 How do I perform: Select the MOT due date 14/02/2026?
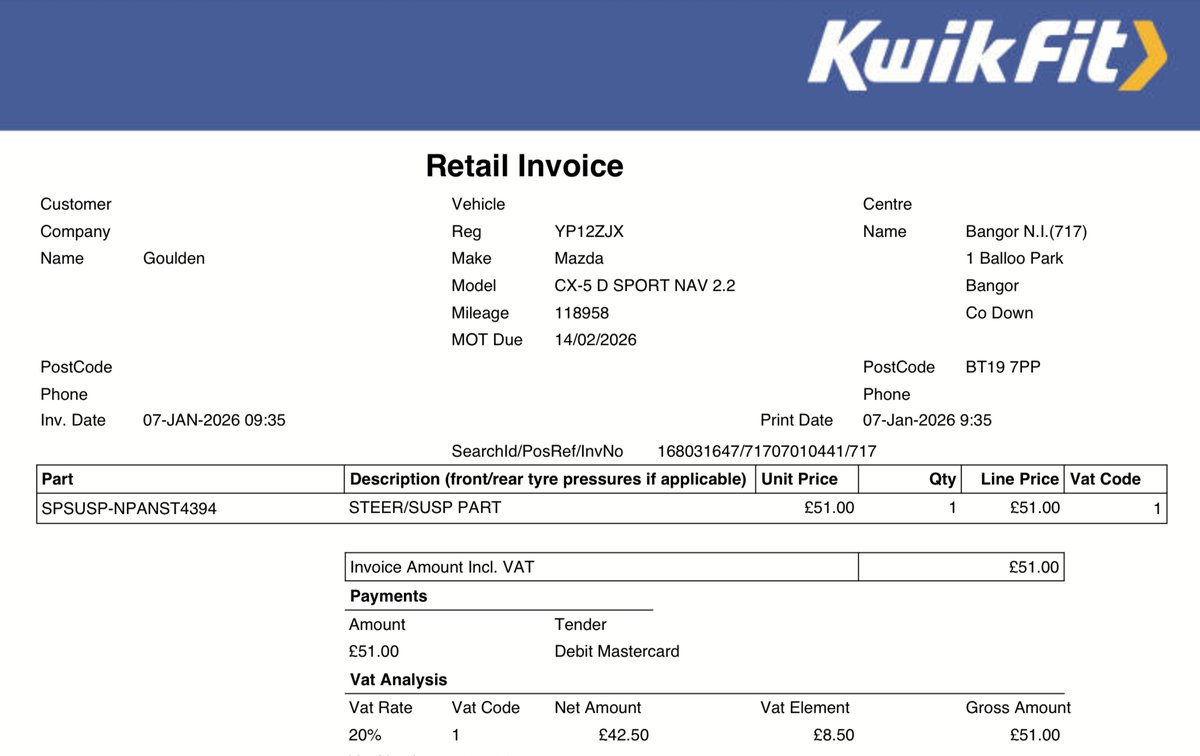pos(595,340)
